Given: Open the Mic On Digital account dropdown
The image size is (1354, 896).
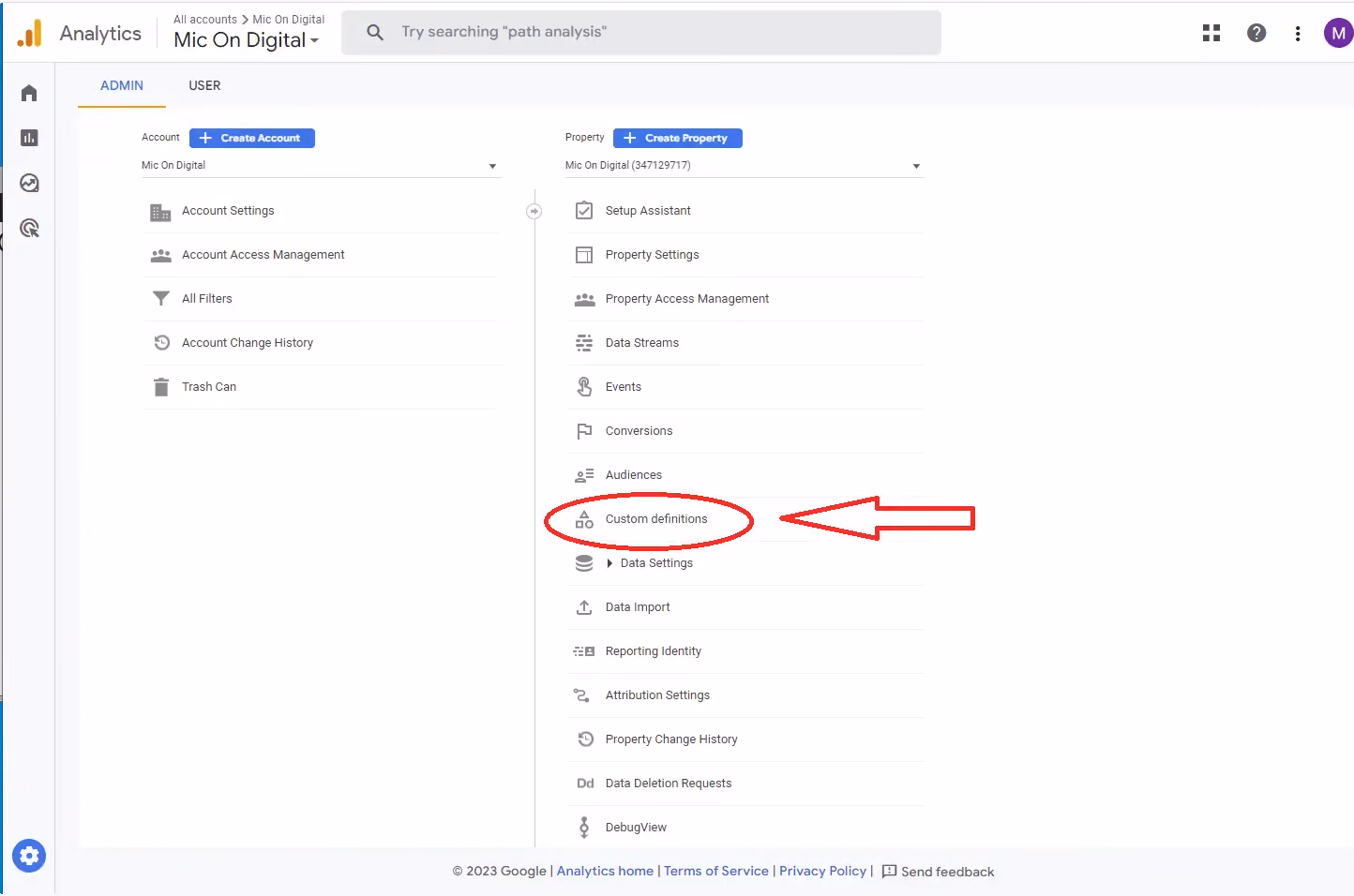Looking at the screenshot, I should coord(321,166).
